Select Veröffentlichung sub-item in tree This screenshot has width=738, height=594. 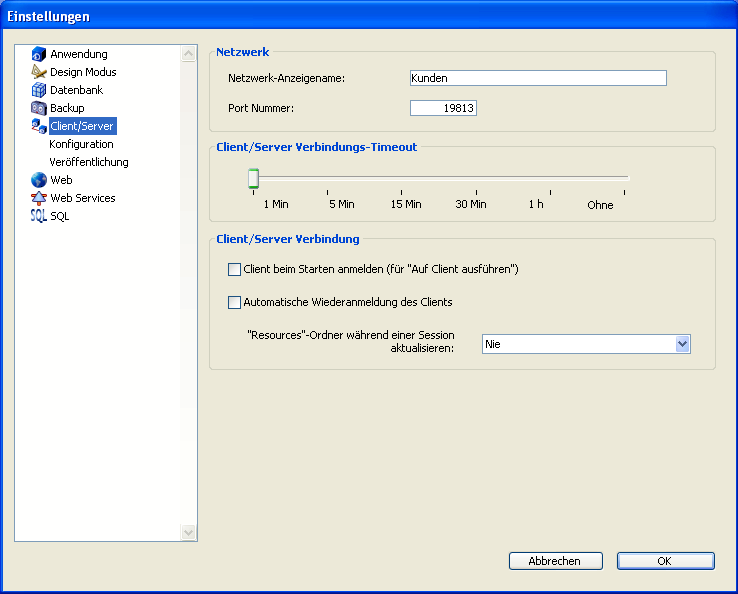click(x=89, y=162)
